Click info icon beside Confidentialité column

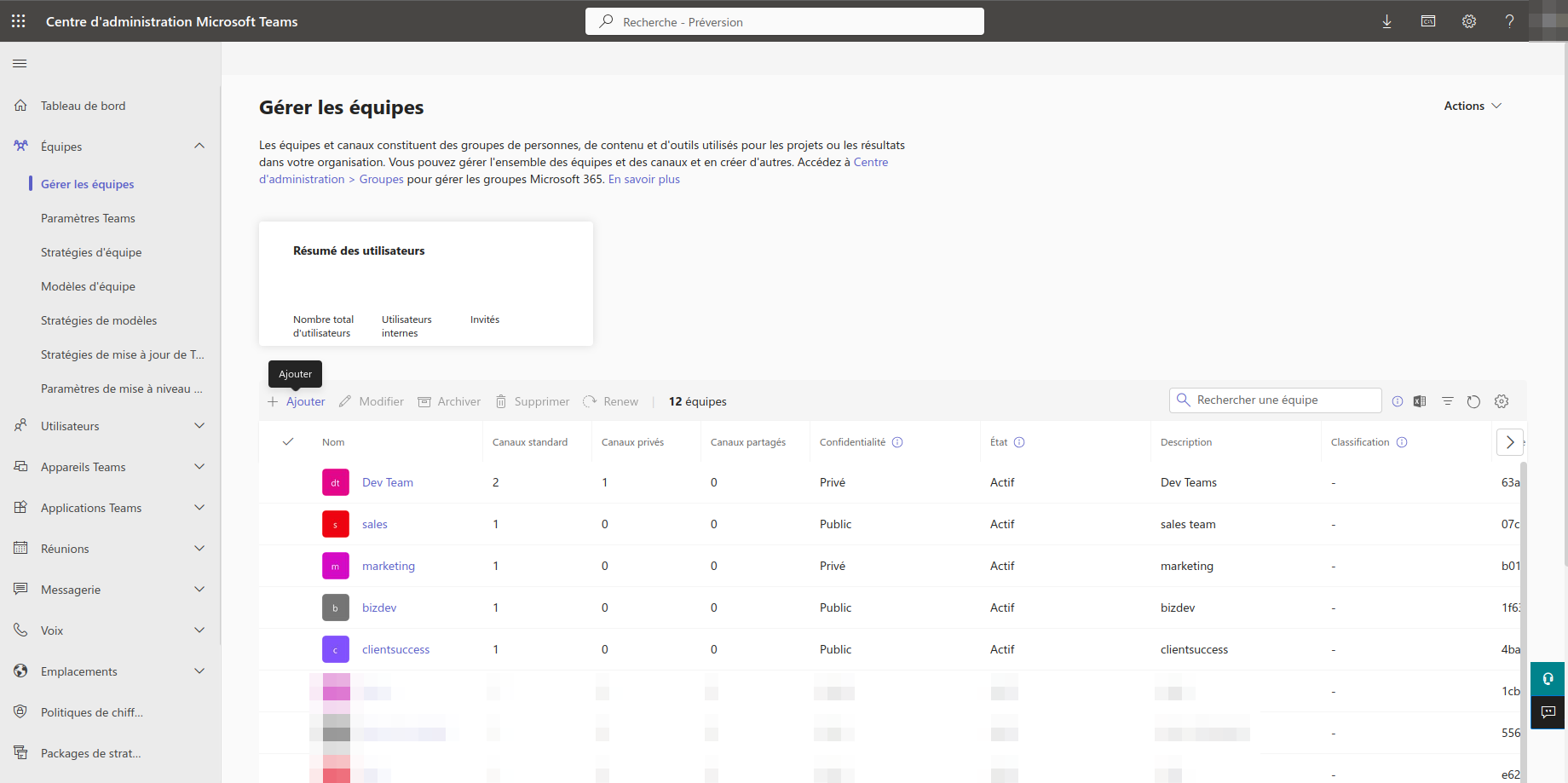[897, 442]
